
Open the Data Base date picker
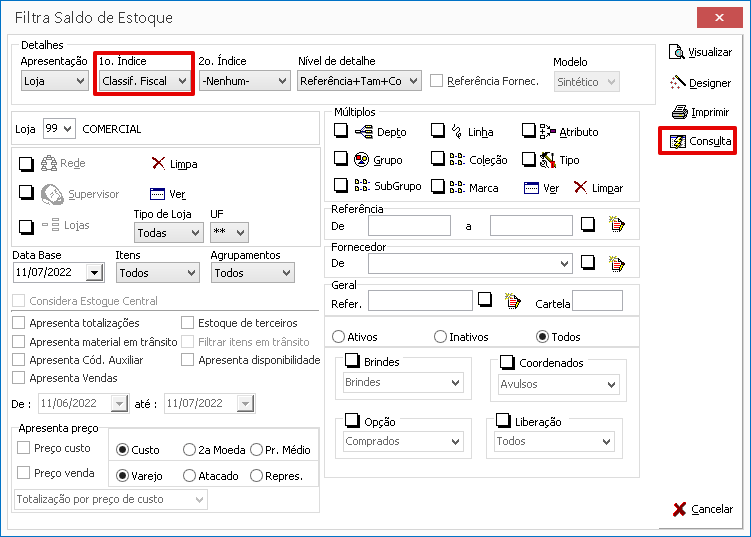[x=95, y=273]
